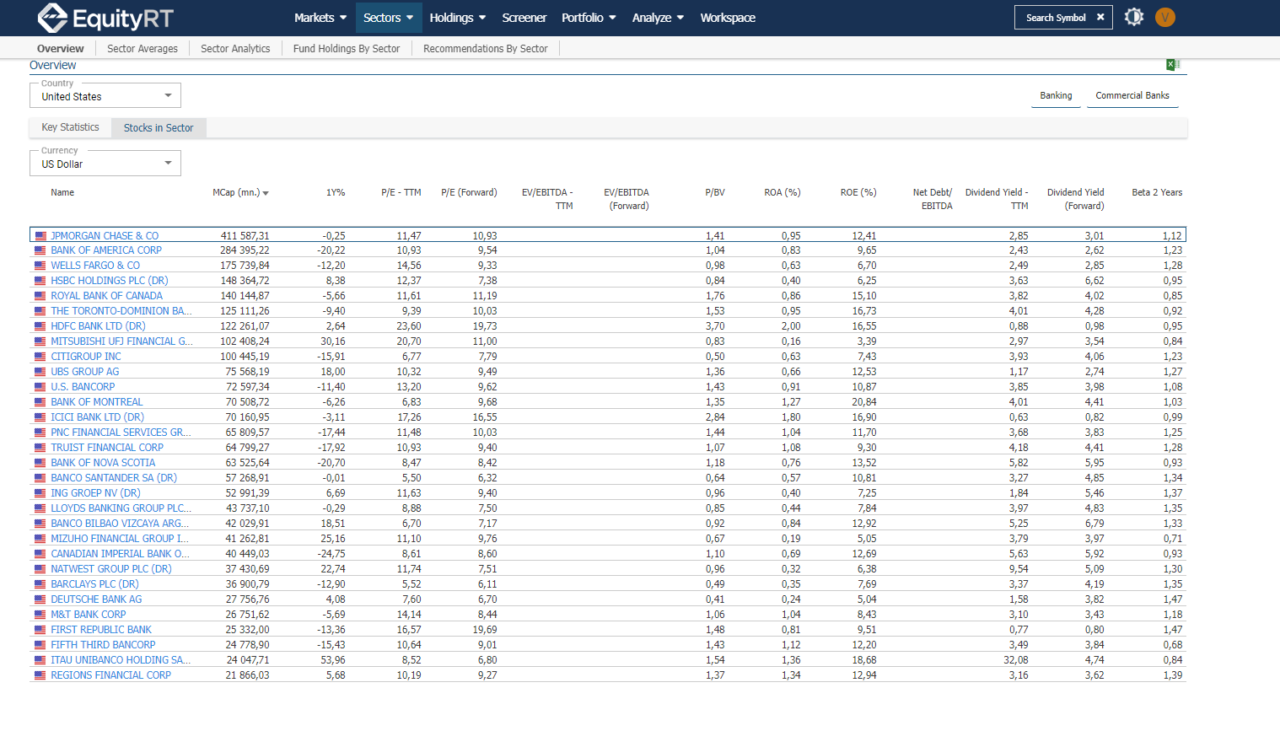Click the flag icon beside JPMorgan Chase
The height and width of the screenshot is (731, 1280).
click(40, 236)
